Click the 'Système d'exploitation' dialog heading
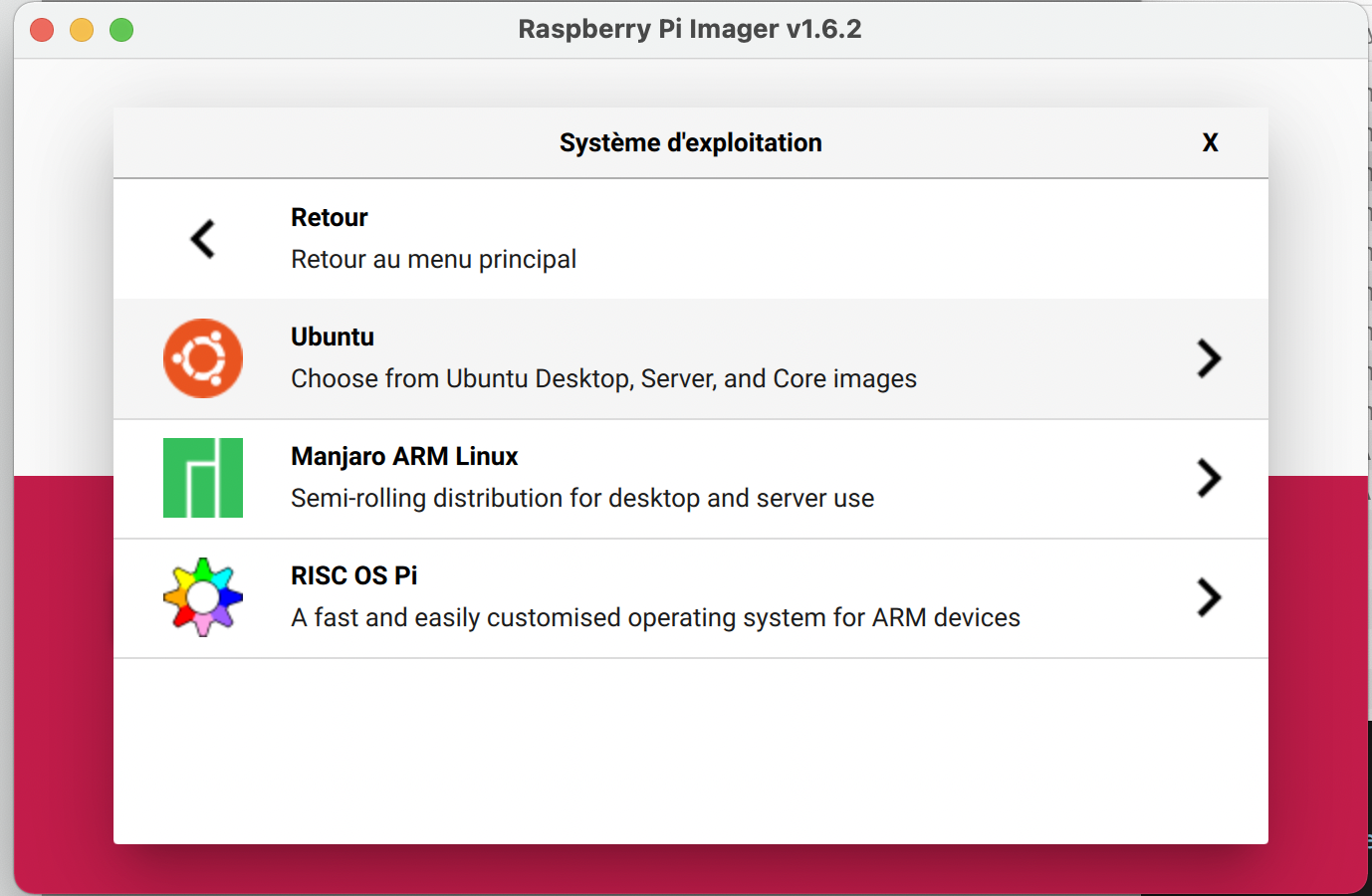 pos(691,142)
